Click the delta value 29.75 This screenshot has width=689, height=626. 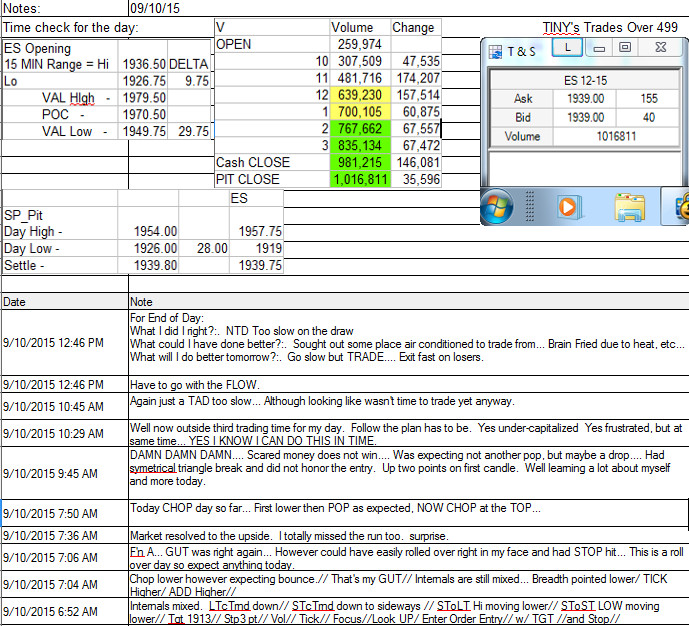(189, 131)
